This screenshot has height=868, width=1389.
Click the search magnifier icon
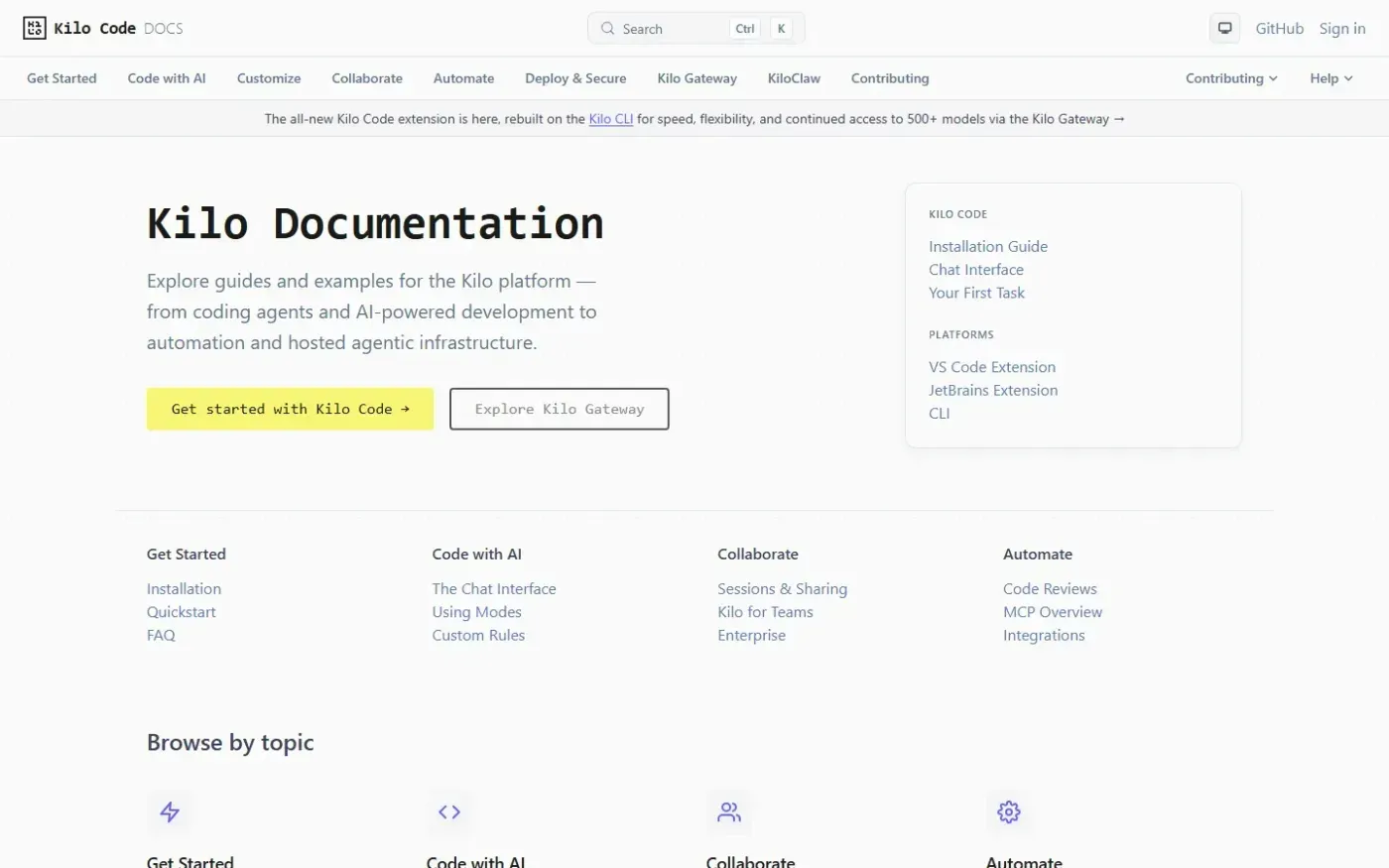click(x=607, y=29)
